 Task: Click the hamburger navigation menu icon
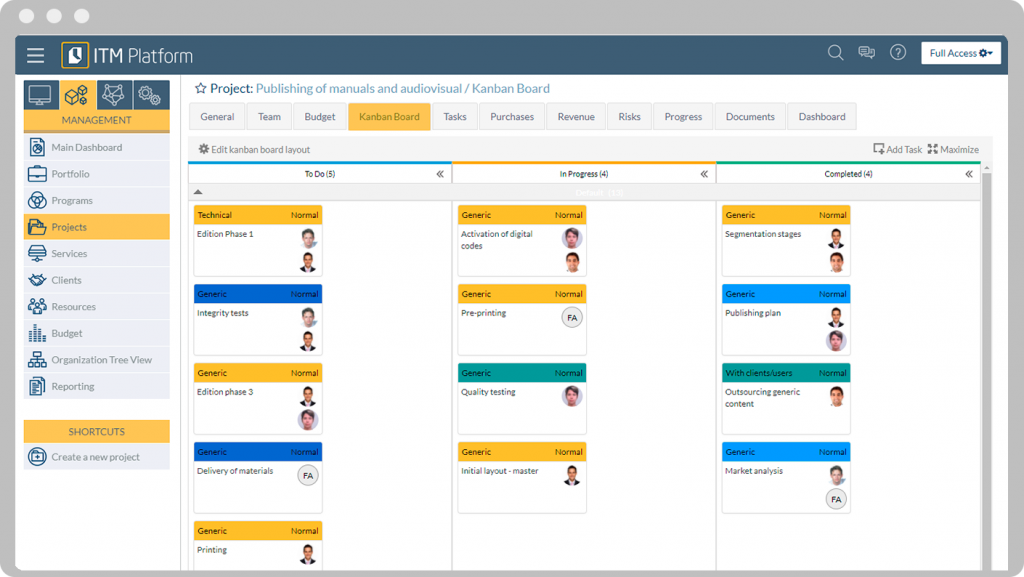(35, 55)
